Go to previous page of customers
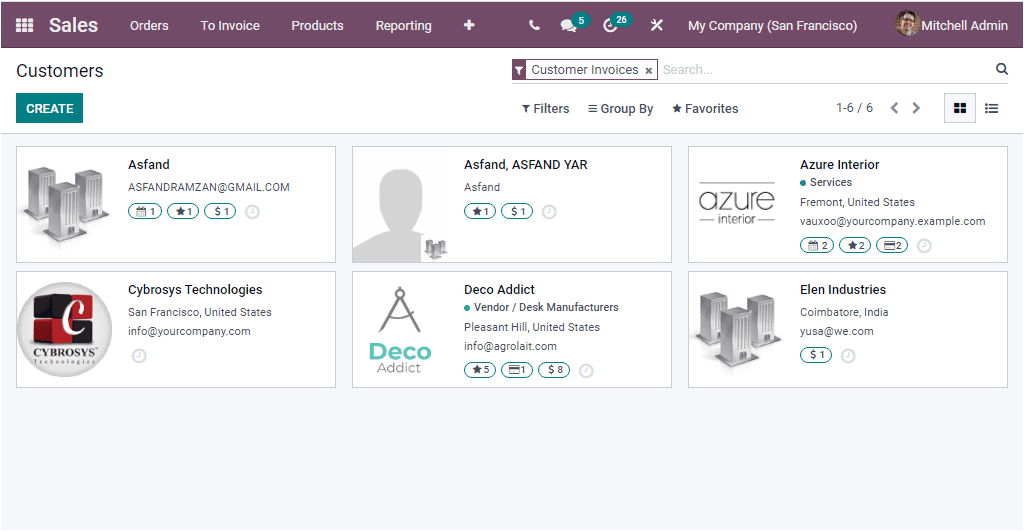This screenshot has height=531, width=1024. coord(894,108)
